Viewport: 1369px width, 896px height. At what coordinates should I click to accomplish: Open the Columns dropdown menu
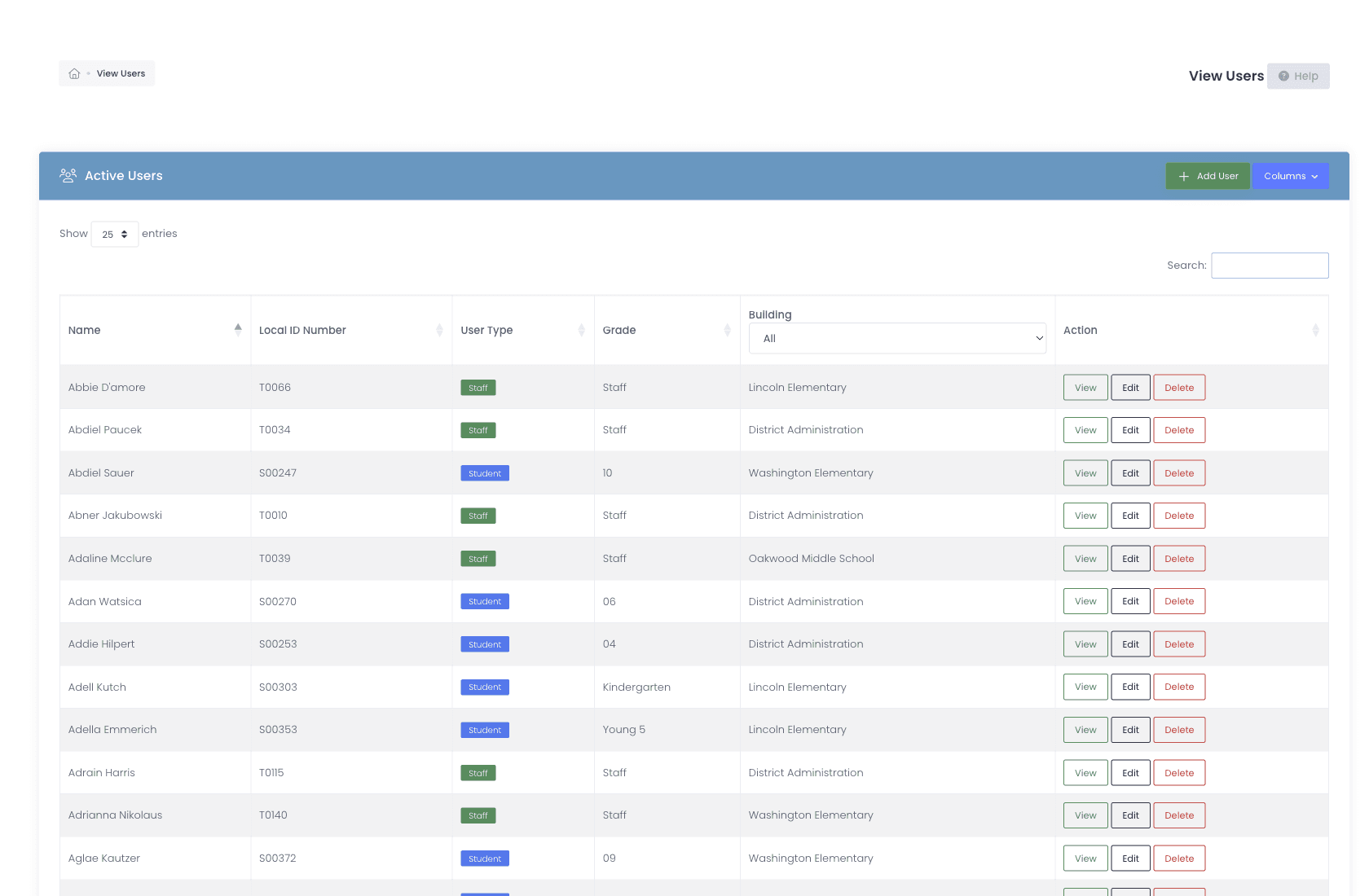[x=1291, y=176]
